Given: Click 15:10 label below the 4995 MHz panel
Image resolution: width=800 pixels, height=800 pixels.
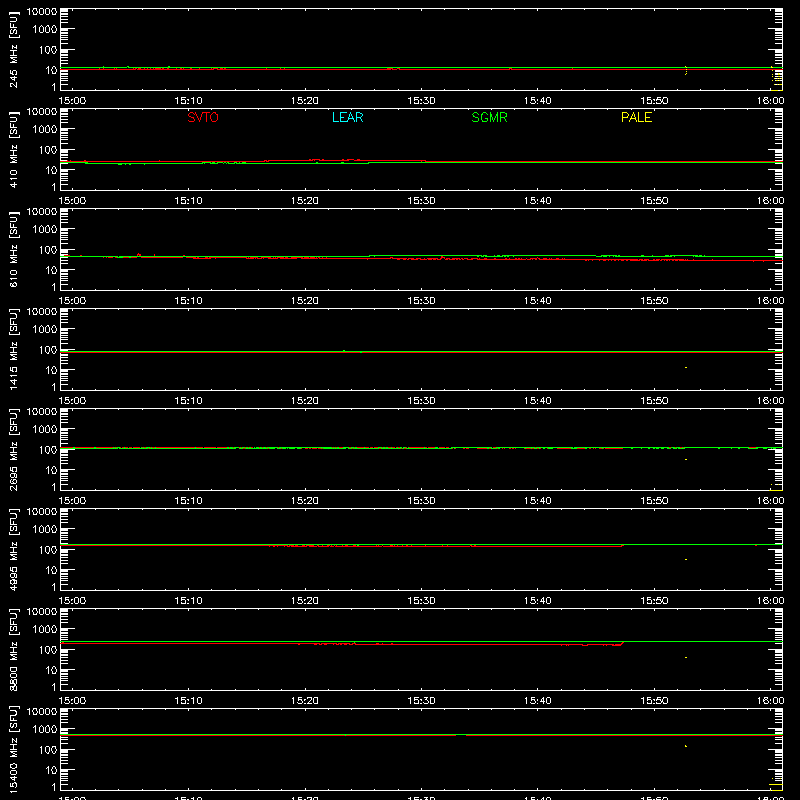Looking at the screenshot, I should [188, 601].
